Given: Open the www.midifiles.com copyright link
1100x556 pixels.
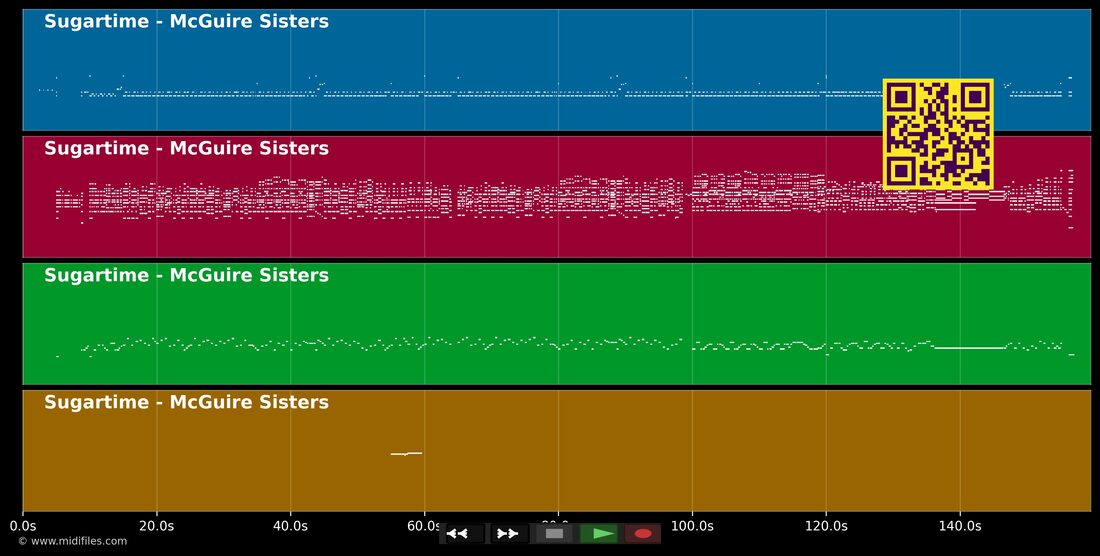Looking at the screenshot, I should click(x=73, y=541).
